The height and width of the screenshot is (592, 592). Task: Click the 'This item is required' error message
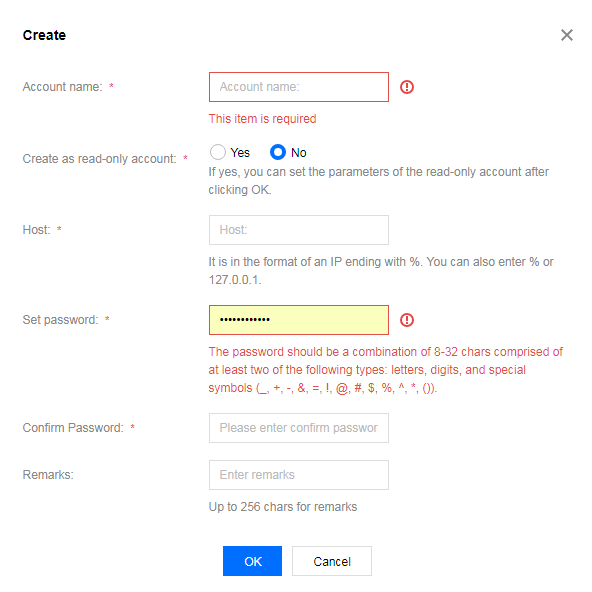(x=262, y=119)
